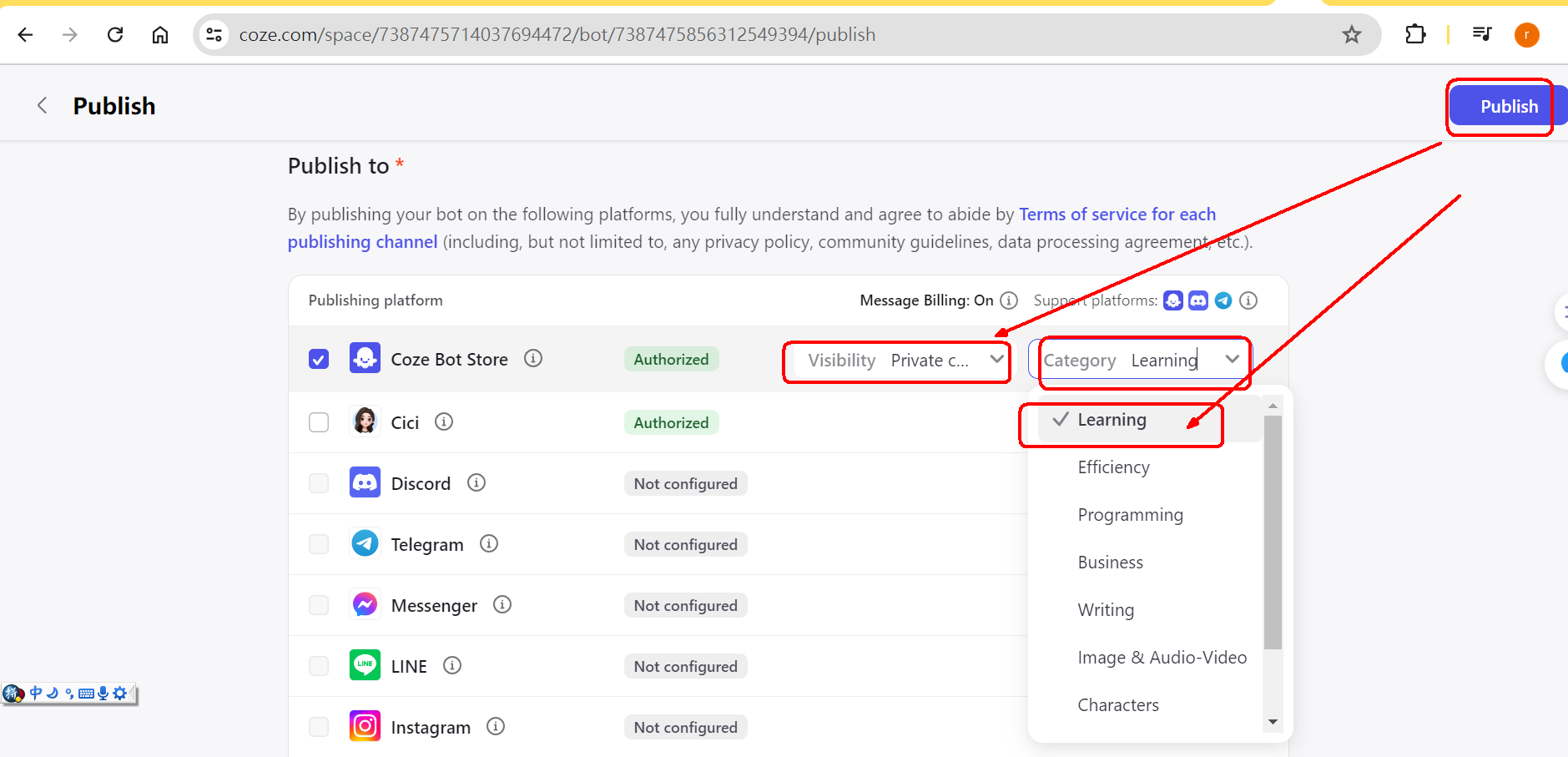Click info icon beside Telegram
1568x757 pixels.
pyautogui.click(x=489, y=543)
